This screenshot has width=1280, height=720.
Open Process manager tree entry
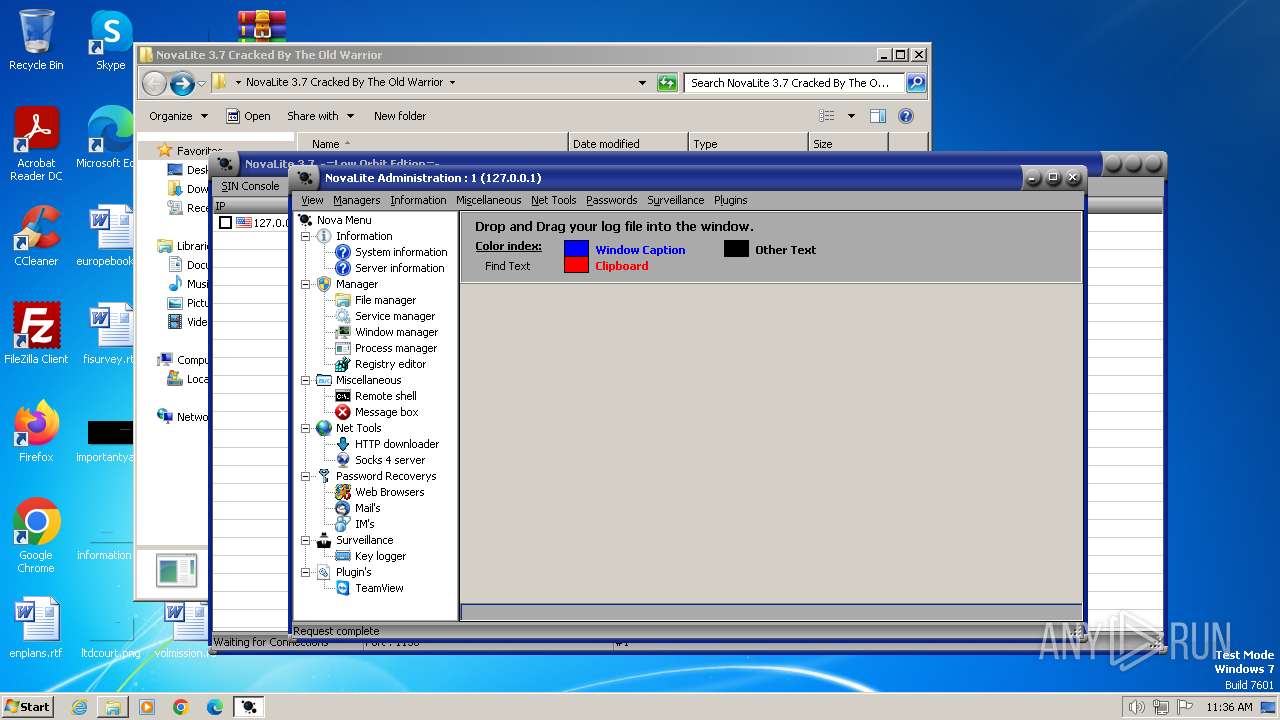(396, 348)
